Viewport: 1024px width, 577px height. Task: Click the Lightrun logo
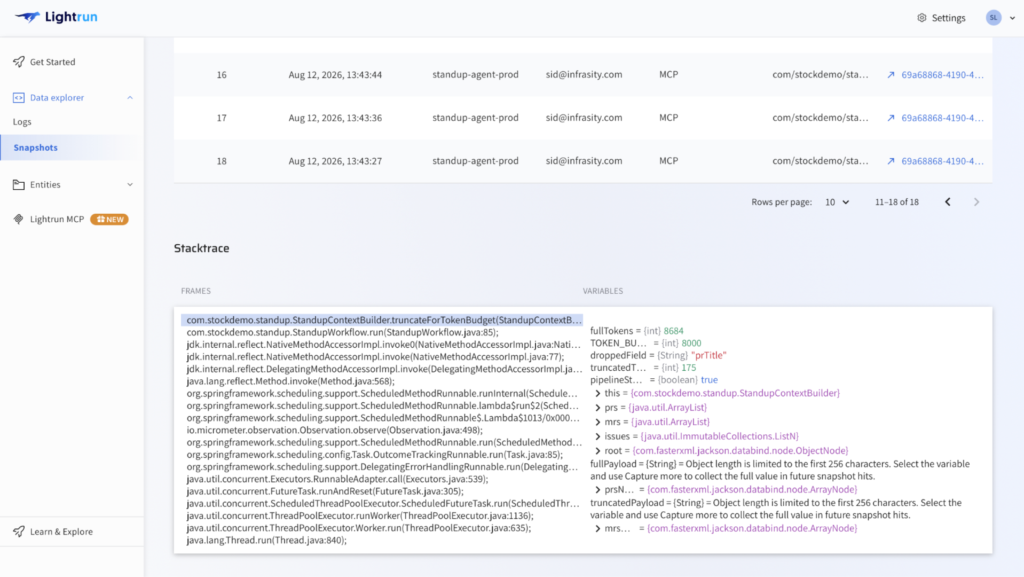(x=56, y=17)
